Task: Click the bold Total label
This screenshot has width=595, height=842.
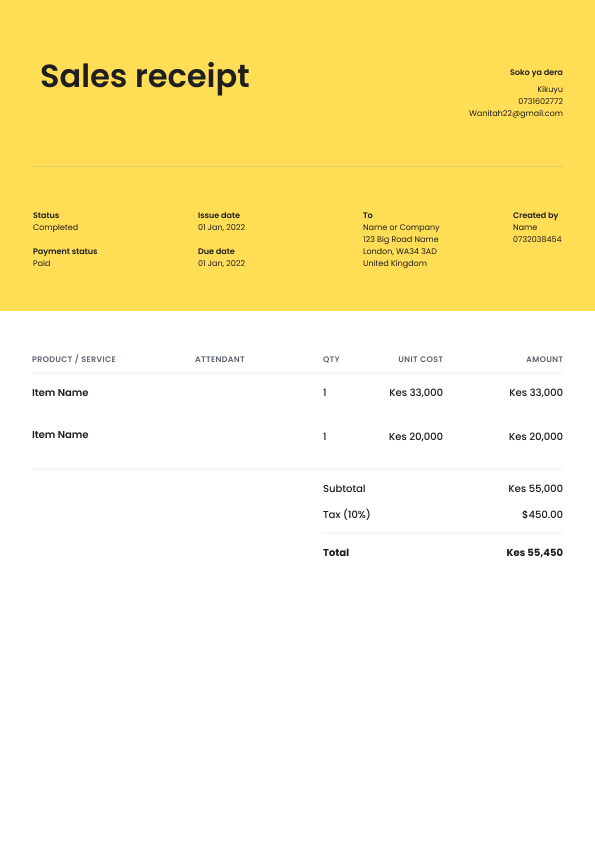Action: point(336,553)
